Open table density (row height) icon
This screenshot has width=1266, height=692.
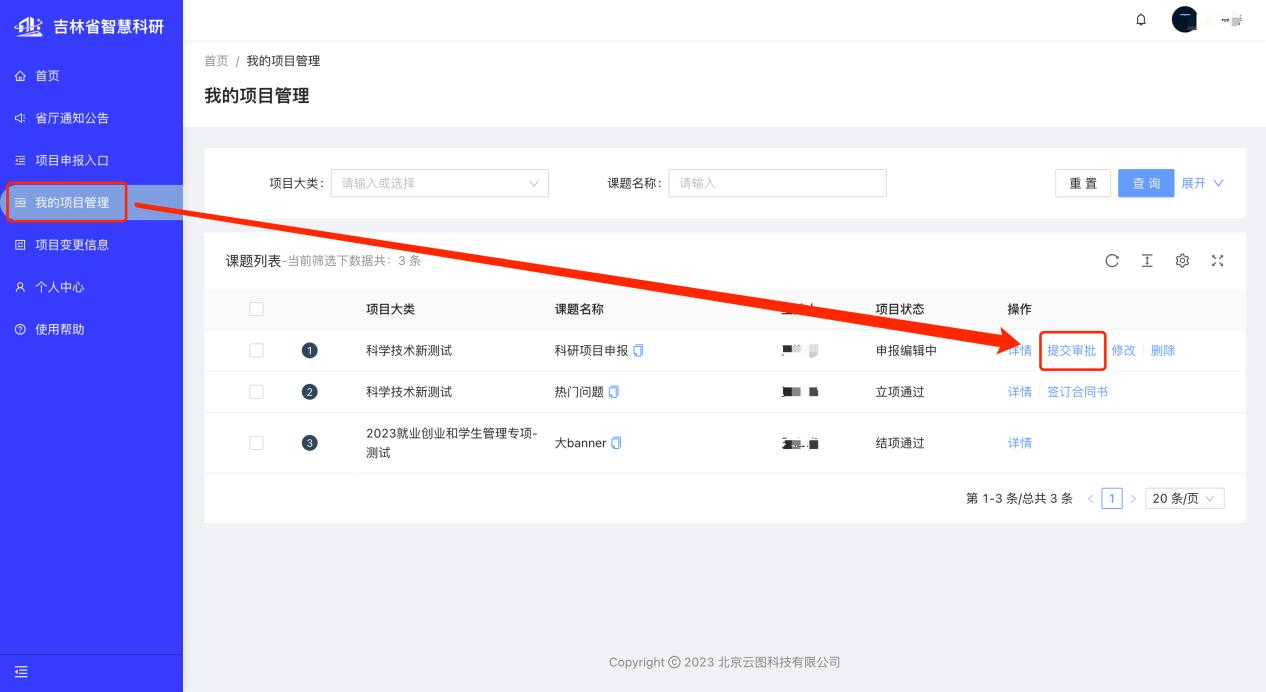tap(1147, 261)
